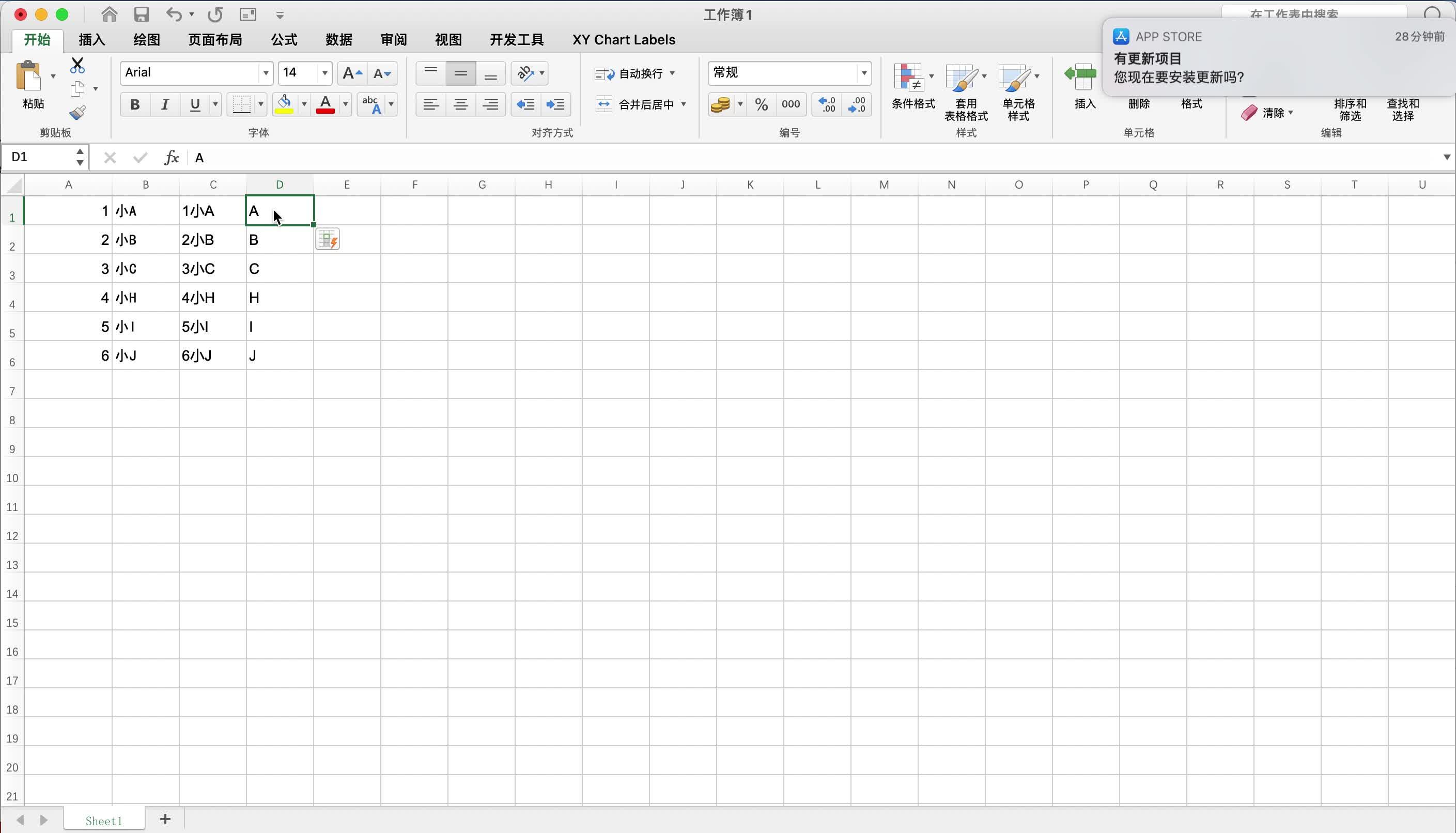The height and width of the screenshot is (833, 1456).
Task: Click the text orientation icon
Action: click(525, 73)
